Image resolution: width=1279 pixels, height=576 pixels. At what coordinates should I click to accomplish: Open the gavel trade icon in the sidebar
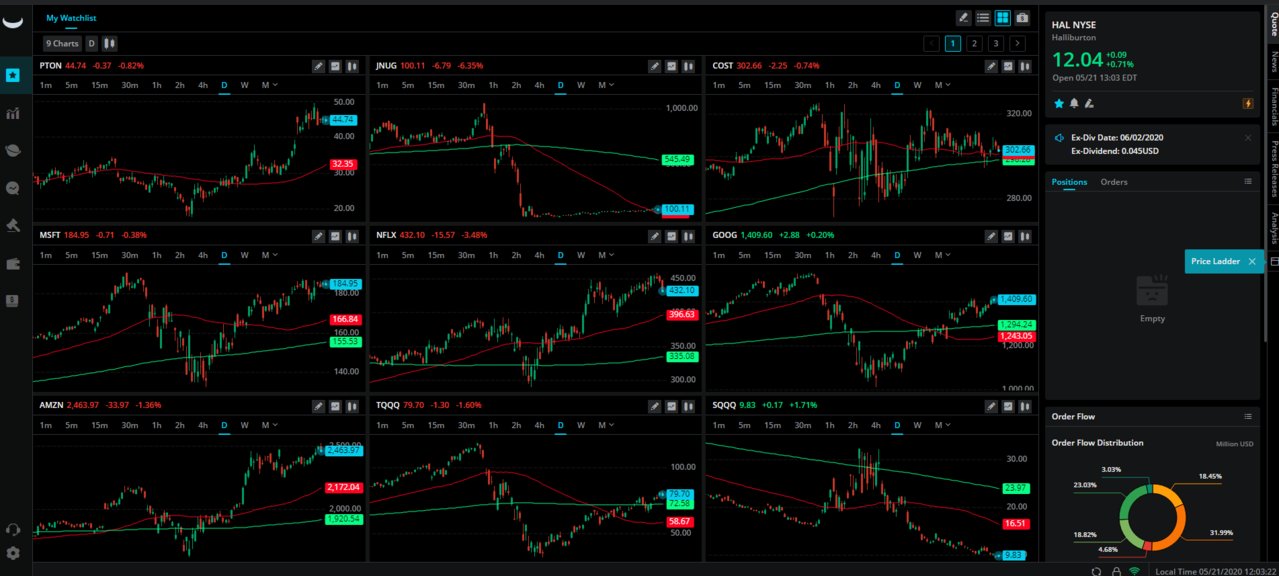pyautogui.click(x=13, y=225)
